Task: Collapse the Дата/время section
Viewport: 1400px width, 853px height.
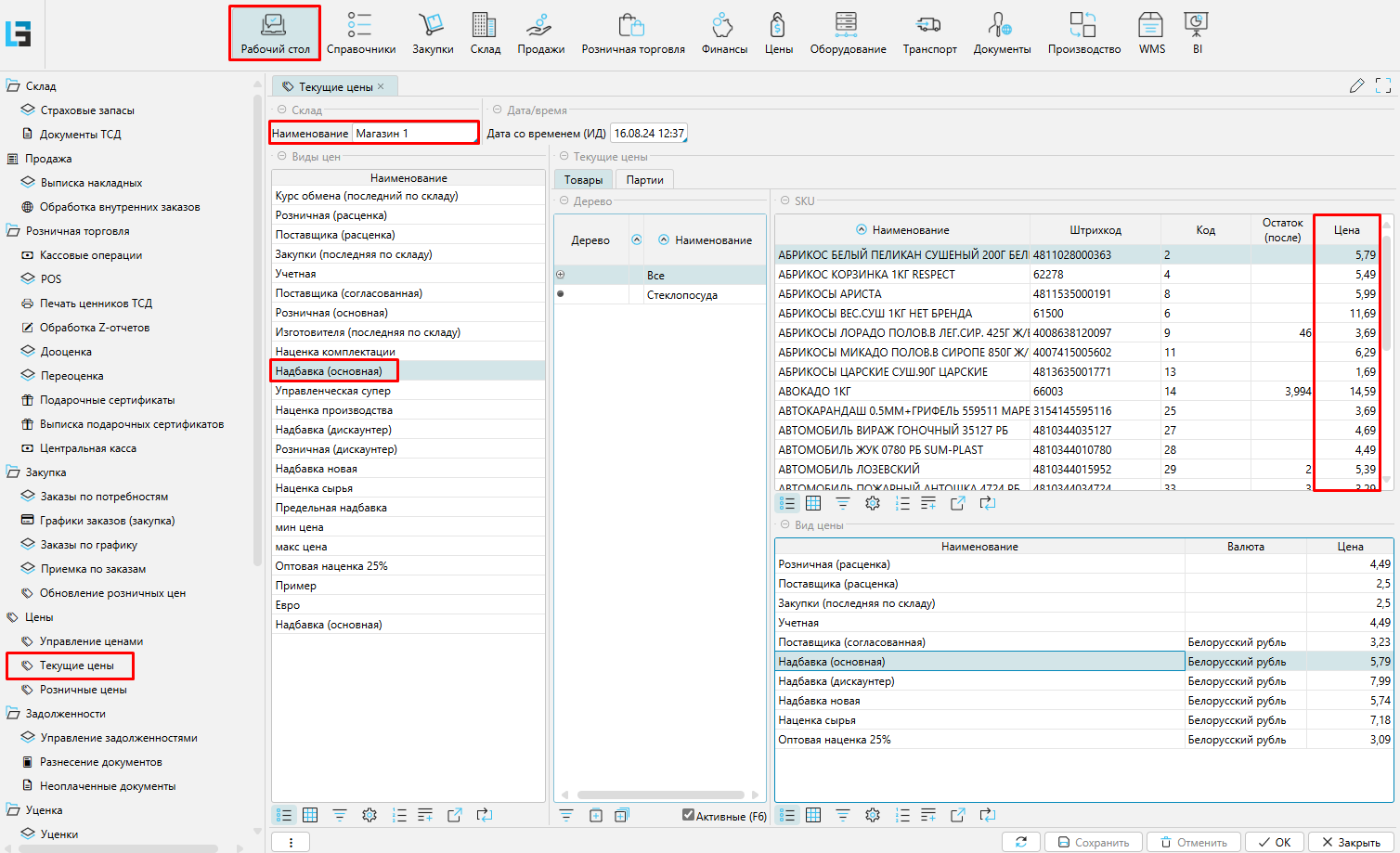Action: point(497,110)
